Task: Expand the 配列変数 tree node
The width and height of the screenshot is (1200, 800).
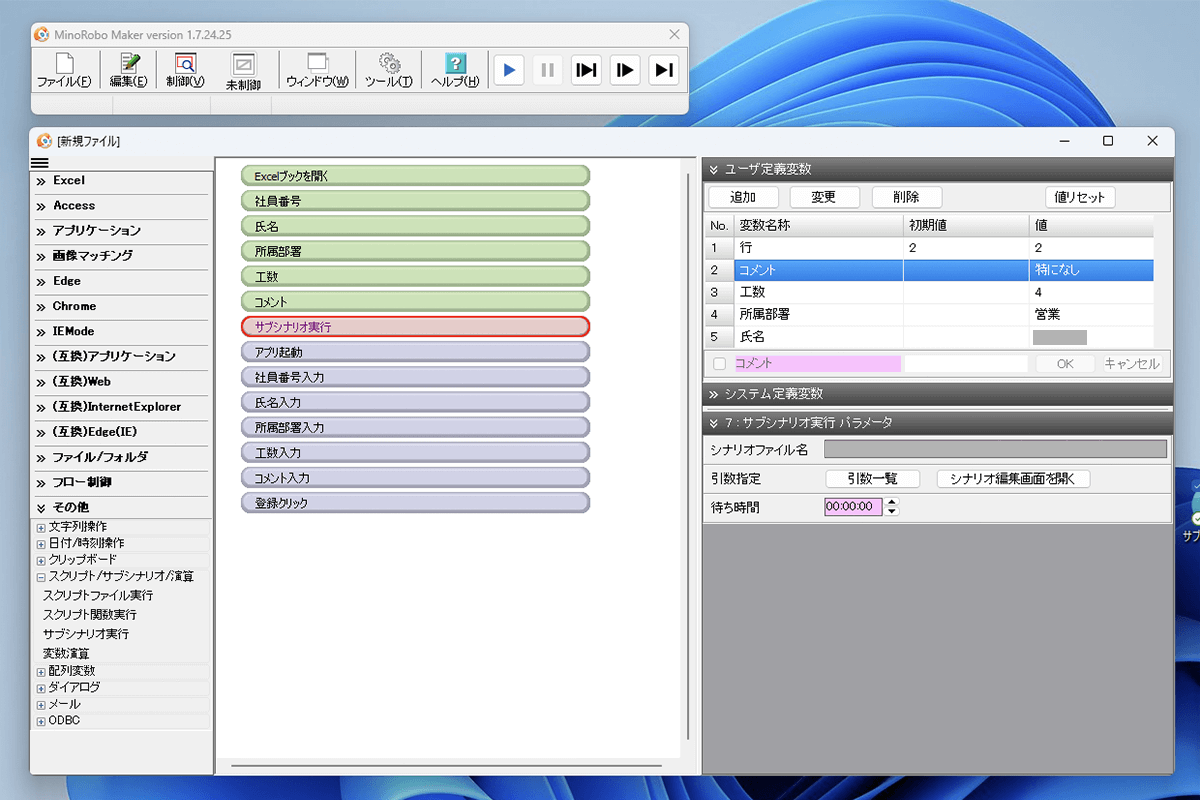Action: pos(41,671)
